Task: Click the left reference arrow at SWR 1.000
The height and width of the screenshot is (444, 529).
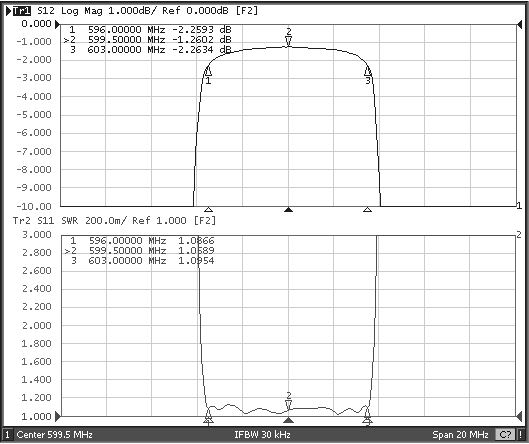Action: point(58,416)
